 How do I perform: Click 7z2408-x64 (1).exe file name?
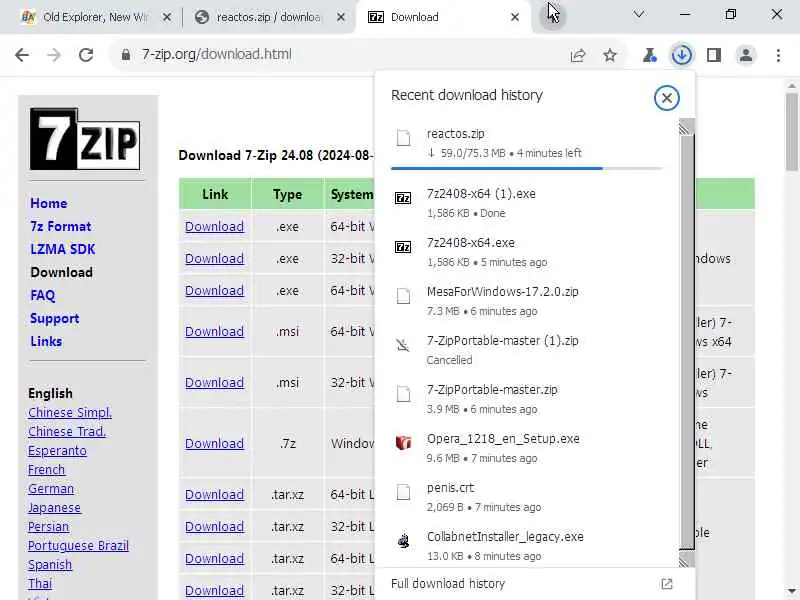(x=481, y=194)
